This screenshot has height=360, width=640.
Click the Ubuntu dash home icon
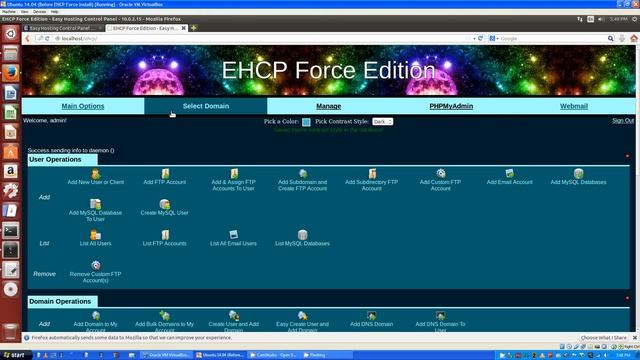pos(11,33)
